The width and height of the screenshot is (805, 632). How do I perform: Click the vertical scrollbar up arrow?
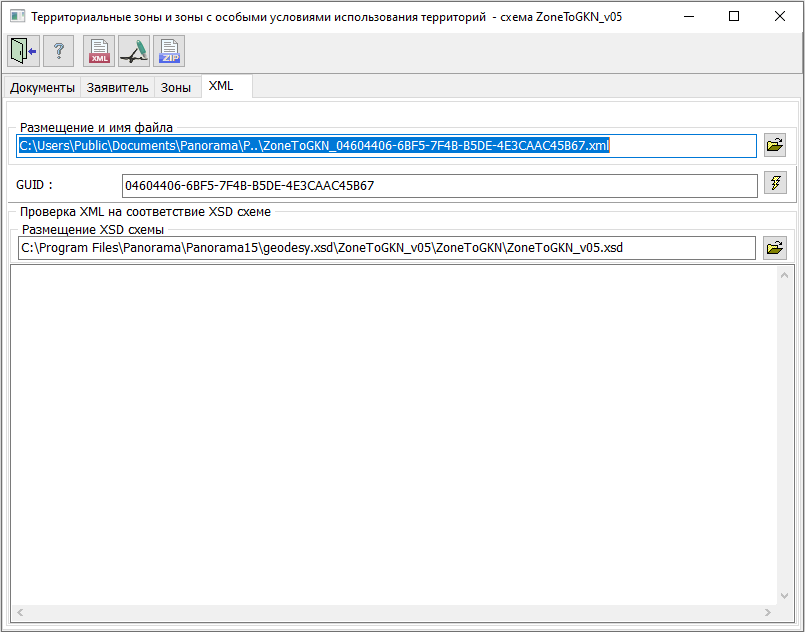pyautogui.click(x=787, y=275)
